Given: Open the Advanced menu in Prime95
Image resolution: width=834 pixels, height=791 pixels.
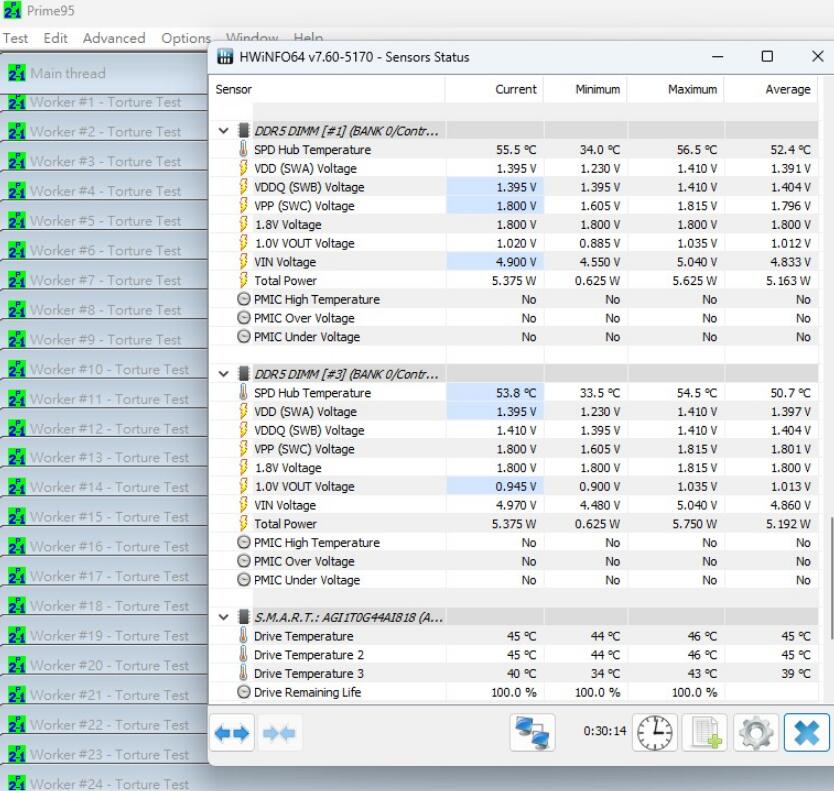Looking at the screenshot, I should pyautogui.click(x=113, y=38).
